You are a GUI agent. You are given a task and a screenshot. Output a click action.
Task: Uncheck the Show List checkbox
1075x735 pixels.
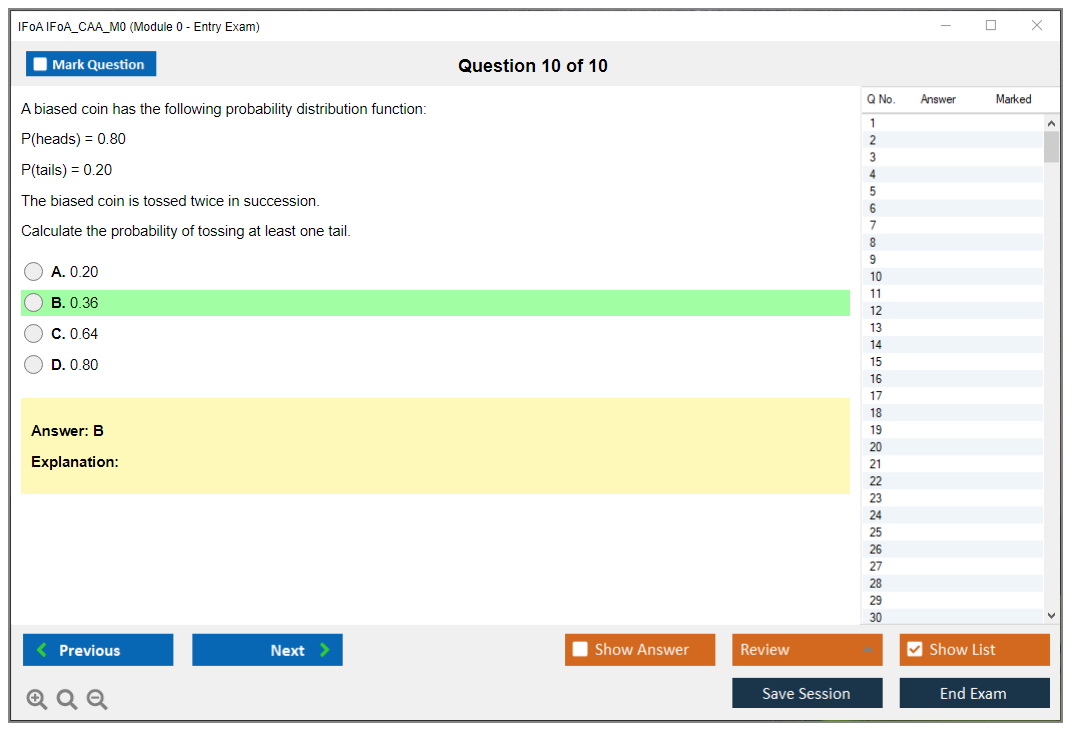914,650
